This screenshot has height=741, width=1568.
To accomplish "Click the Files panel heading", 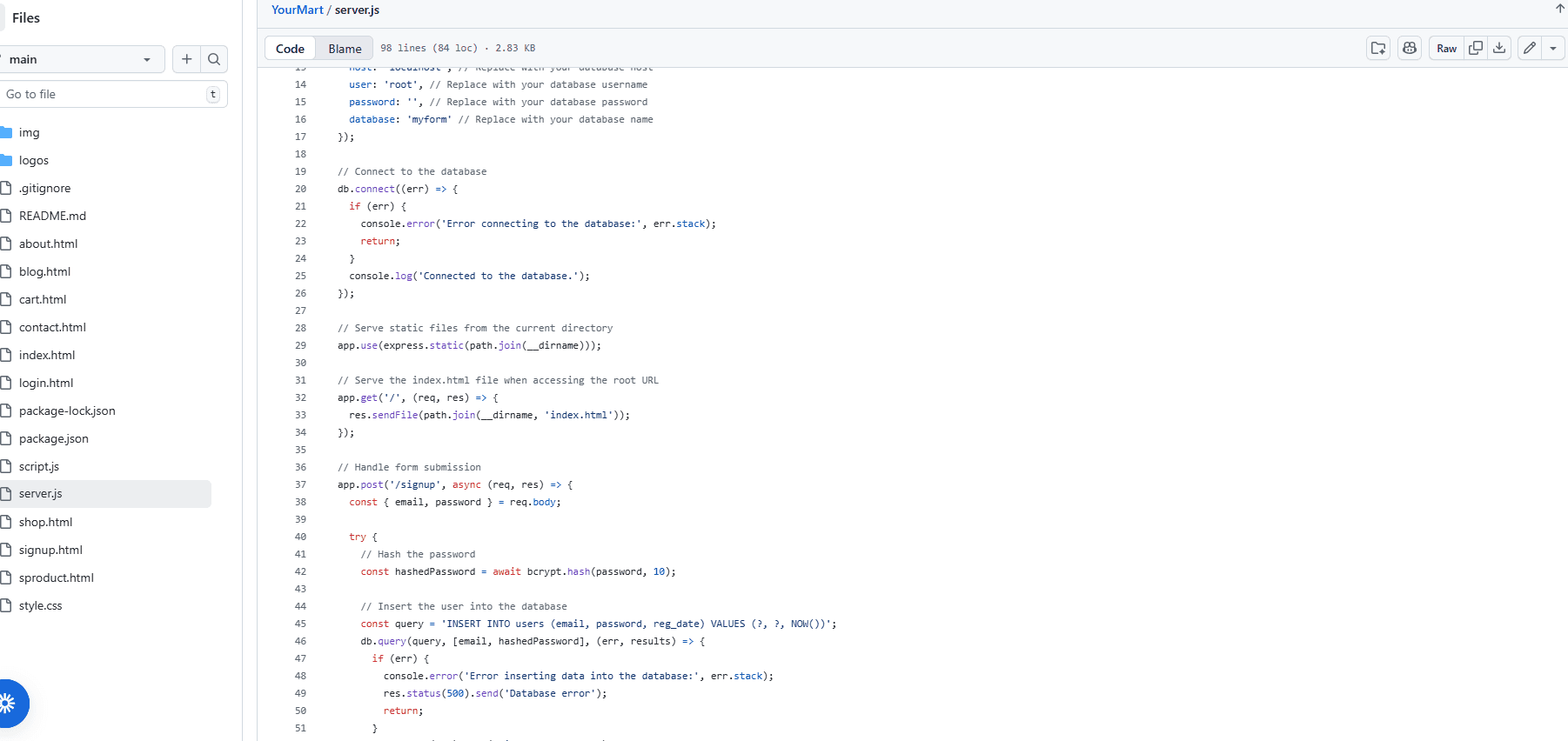I will 26,17.
